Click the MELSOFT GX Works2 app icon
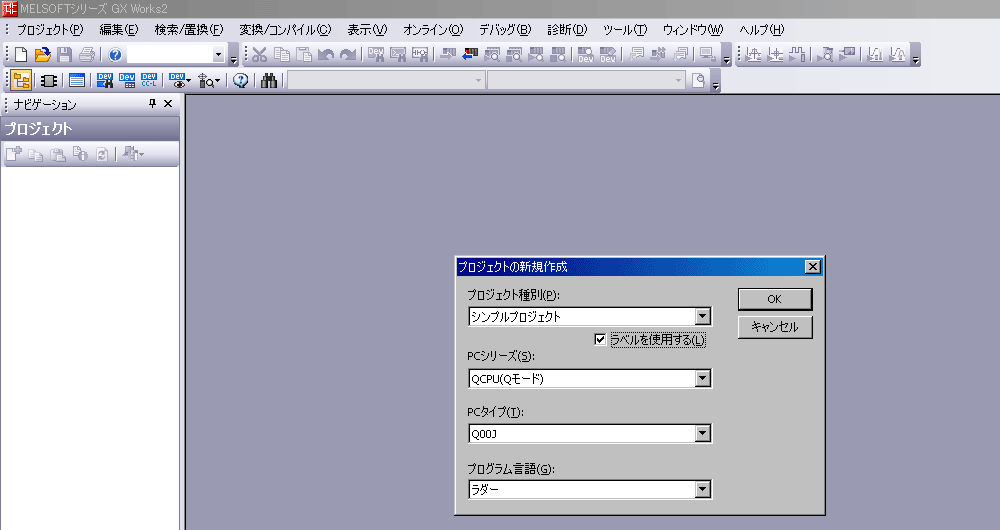This screenshot has width=1000, height=530. [10, 9]
